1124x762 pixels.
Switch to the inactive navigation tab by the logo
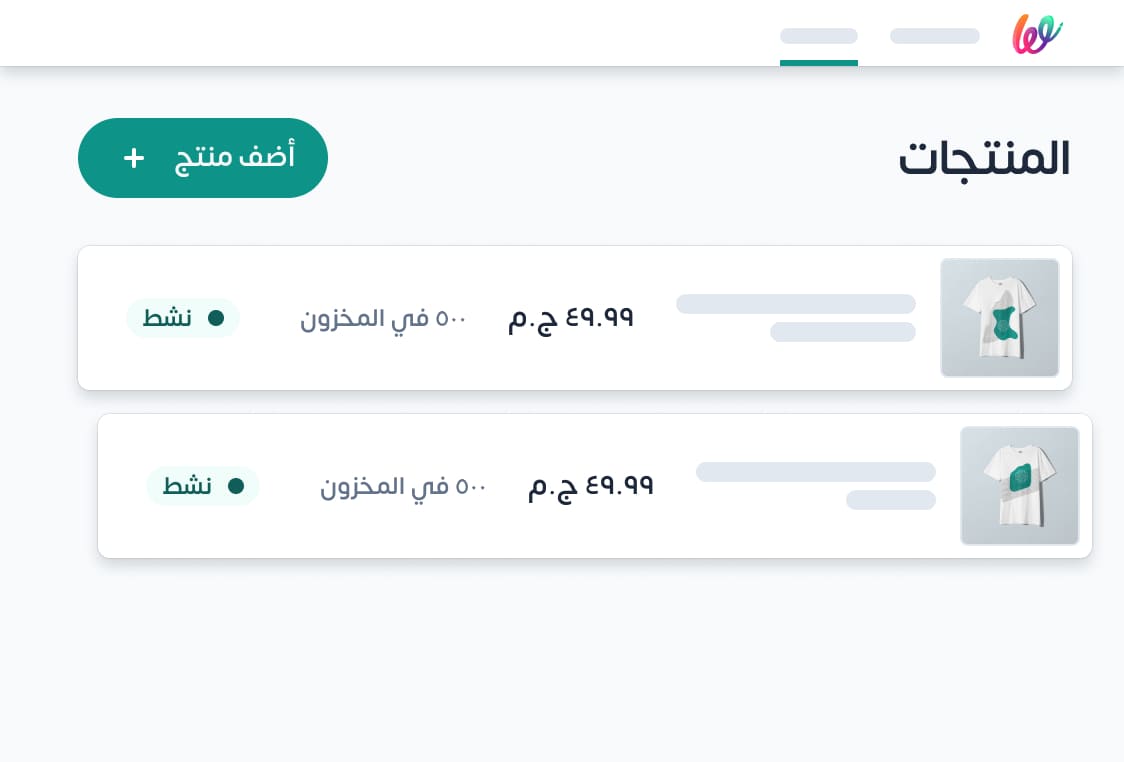(x=935, y=36)
